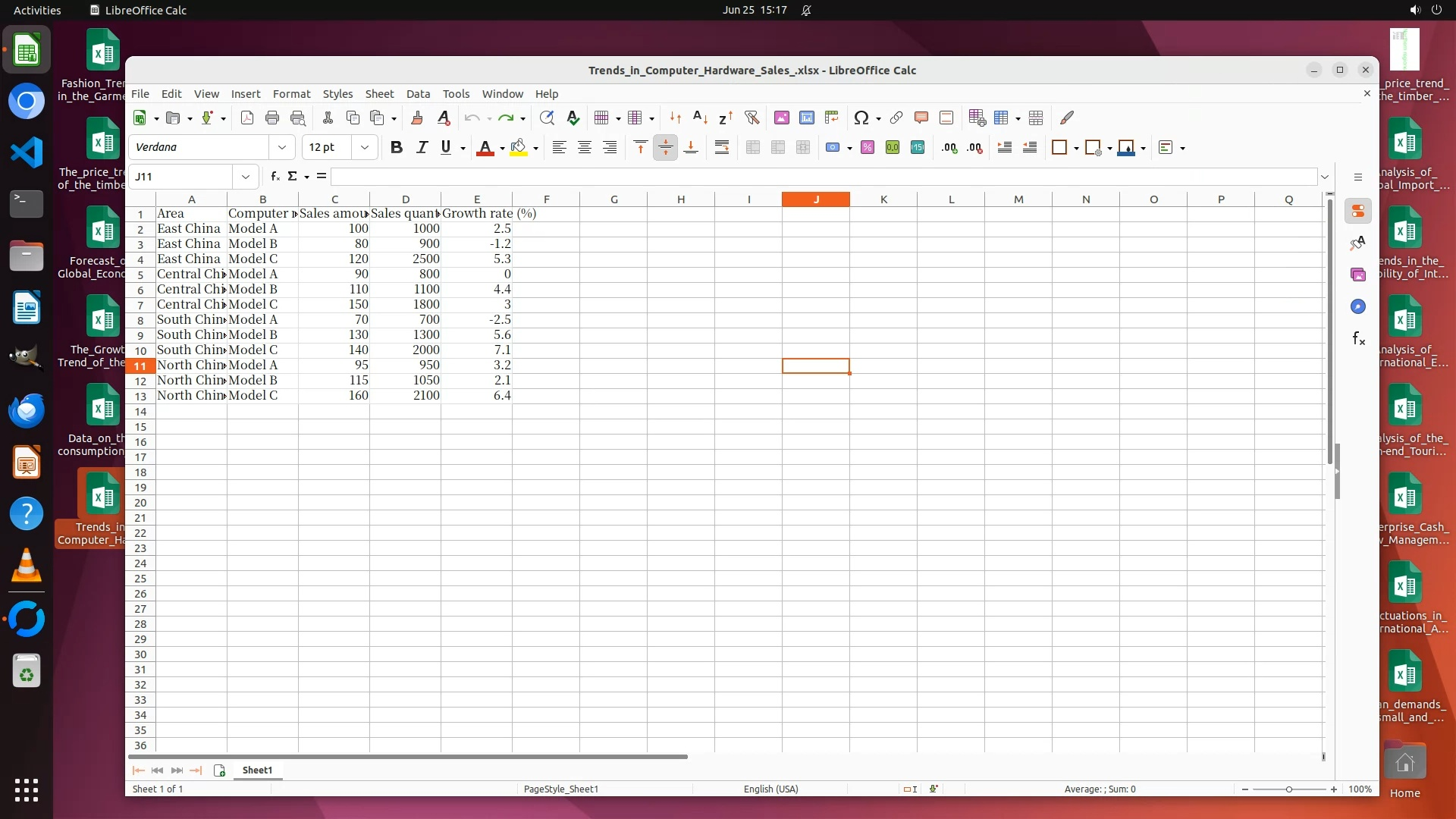Toggle italic formatting
The image size is (1456, 819).
click(422, 147)
